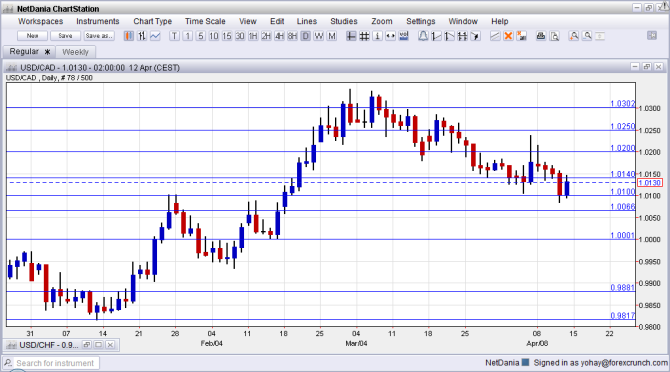Click the New workspace button
Screen dimensions: 670x372
coord(32,36)
